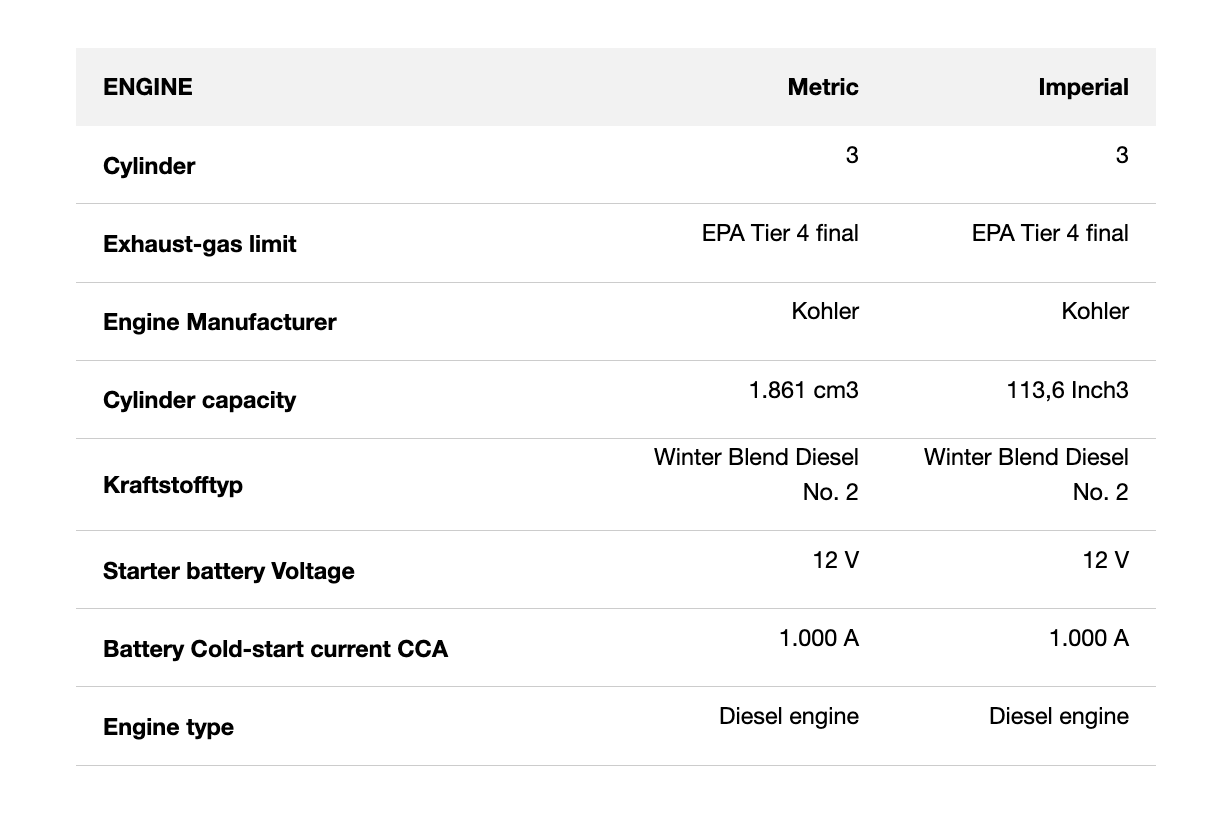This screenshot has height=824, width=1228.
Task: Click the Starter battery Voltage label
Action: [228, 571]
